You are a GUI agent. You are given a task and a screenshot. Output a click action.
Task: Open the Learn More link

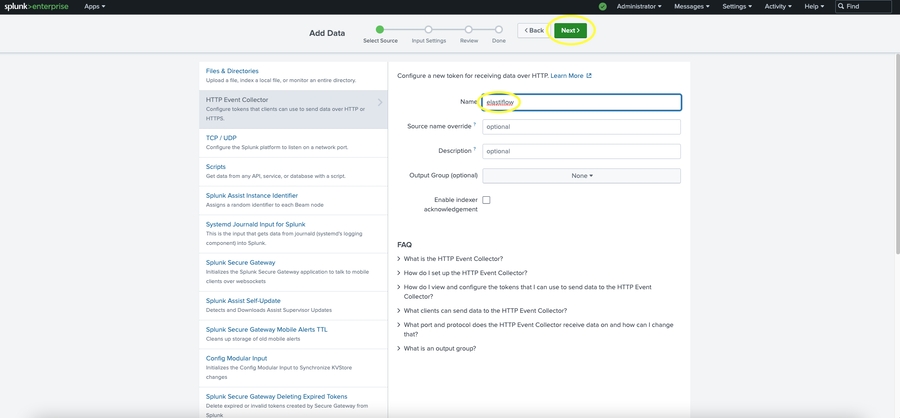(570, 75)
